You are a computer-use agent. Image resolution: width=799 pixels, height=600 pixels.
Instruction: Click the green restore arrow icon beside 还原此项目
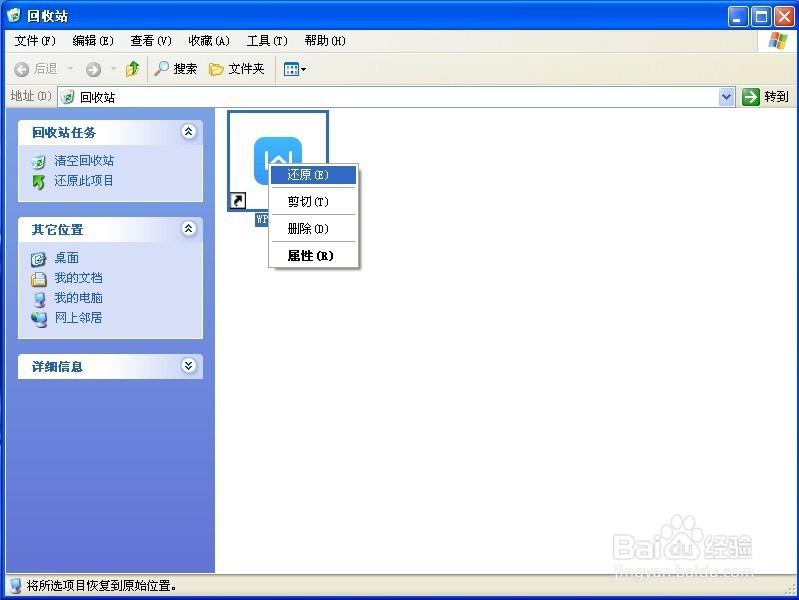pyautogui.click(x=38, y=182)
